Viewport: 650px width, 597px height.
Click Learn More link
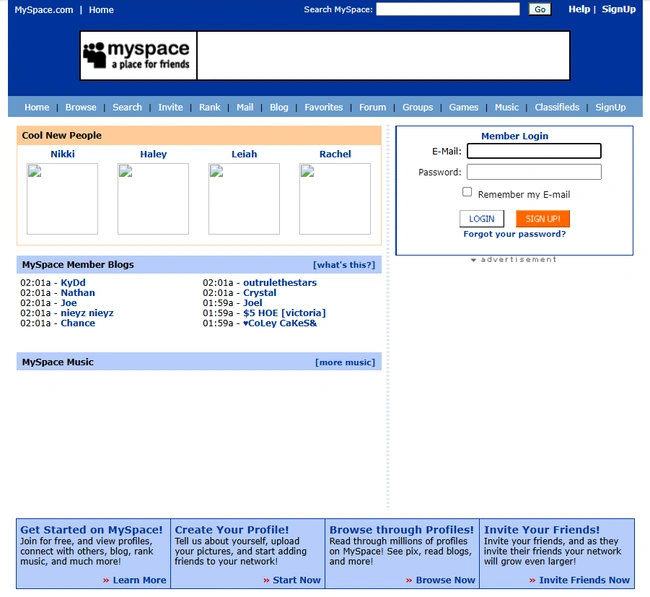click(139, 580)
